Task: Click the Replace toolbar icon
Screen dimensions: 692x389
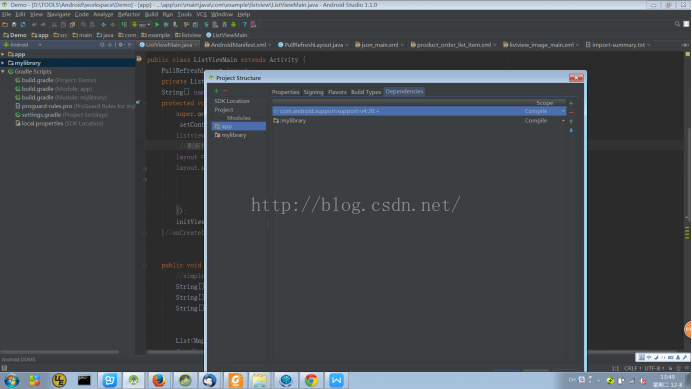Action: (x=92, y=25)
